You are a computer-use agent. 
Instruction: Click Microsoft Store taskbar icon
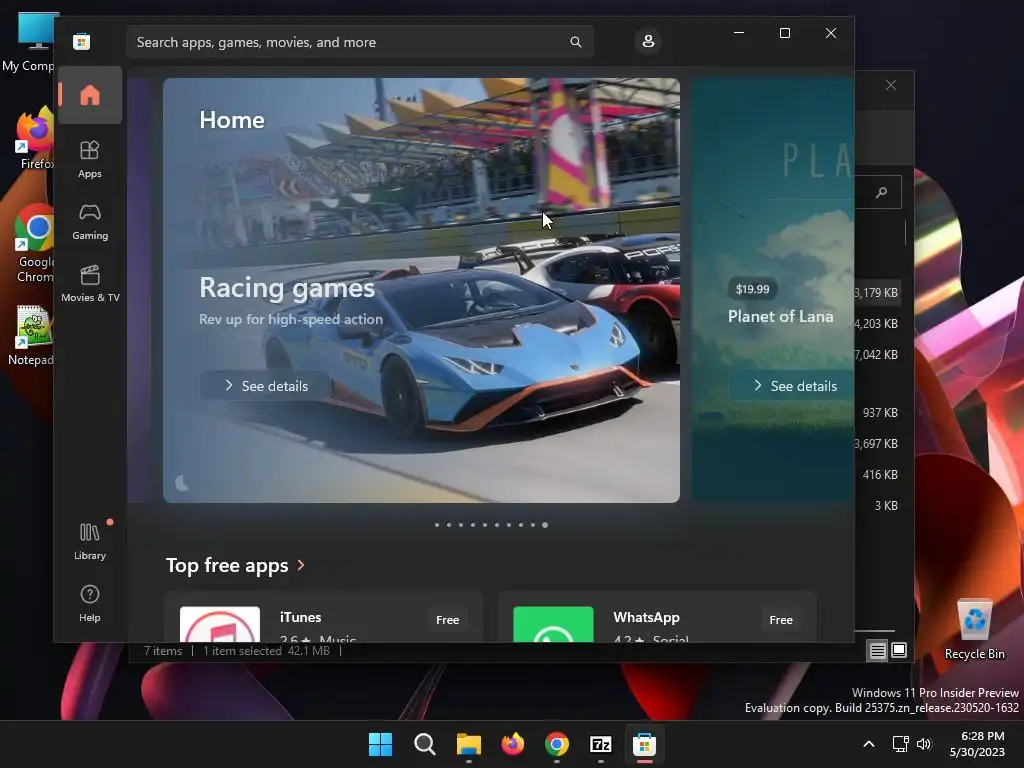click(x=645, y=744)
